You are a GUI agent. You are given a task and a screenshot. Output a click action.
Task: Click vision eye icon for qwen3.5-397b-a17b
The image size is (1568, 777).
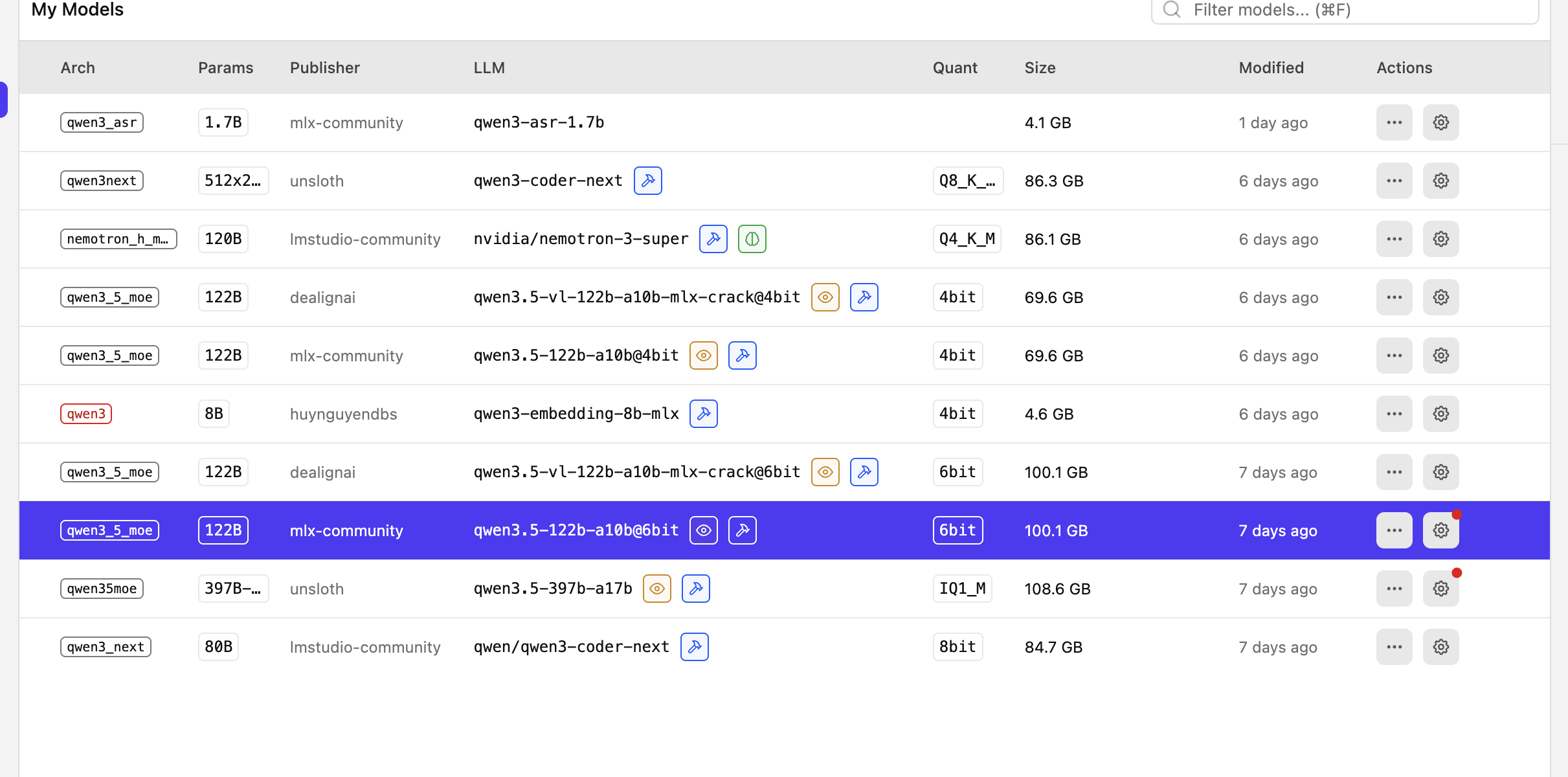[656, 589]
